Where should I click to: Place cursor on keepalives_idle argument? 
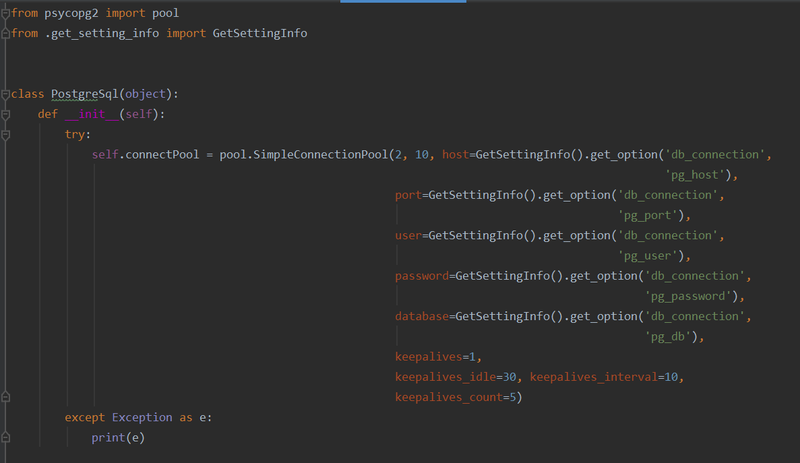(x=445, y=377)
